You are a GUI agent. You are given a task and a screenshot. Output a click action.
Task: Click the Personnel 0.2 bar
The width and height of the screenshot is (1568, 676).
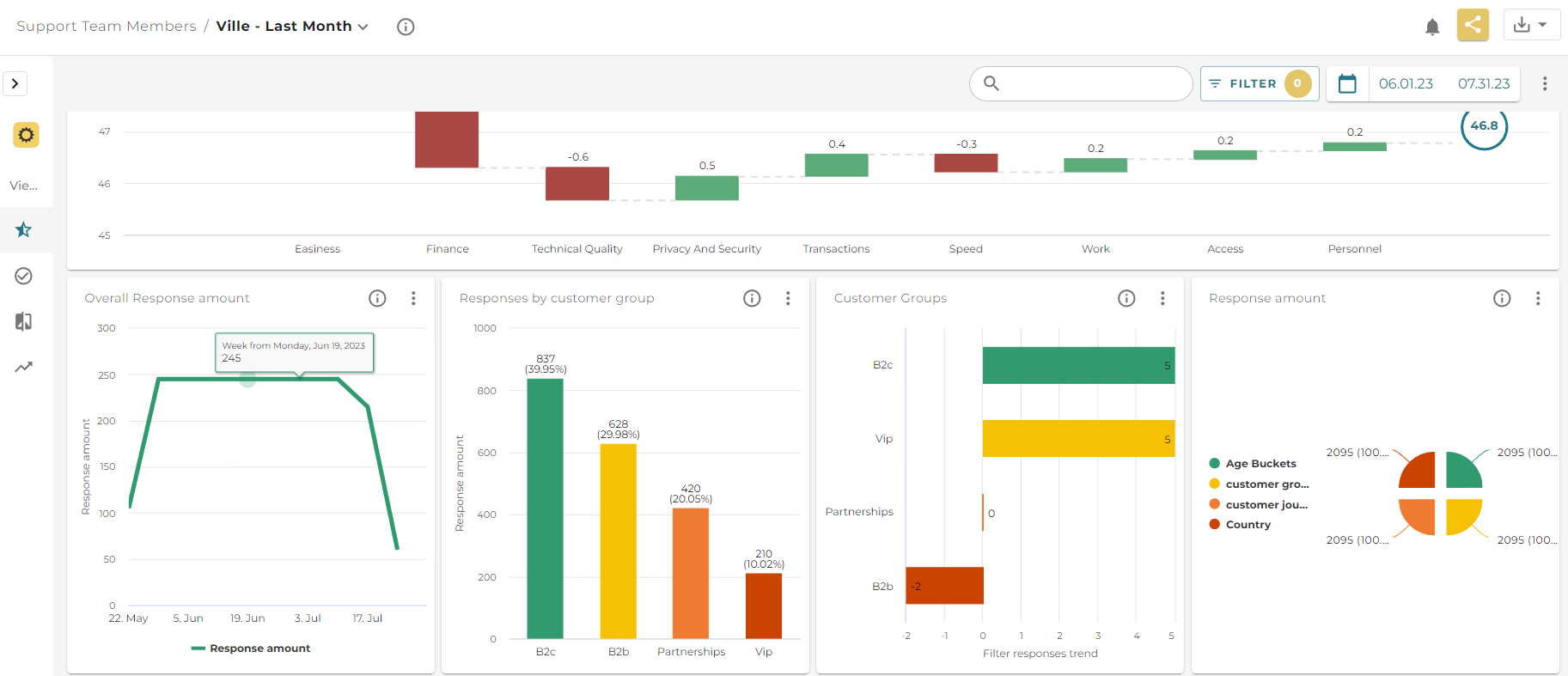[x=1355, y=147]
